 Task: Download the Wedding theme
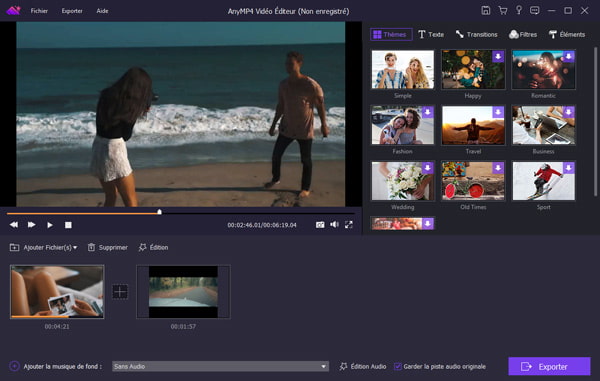pyautogui.click(x=427, y=168)
